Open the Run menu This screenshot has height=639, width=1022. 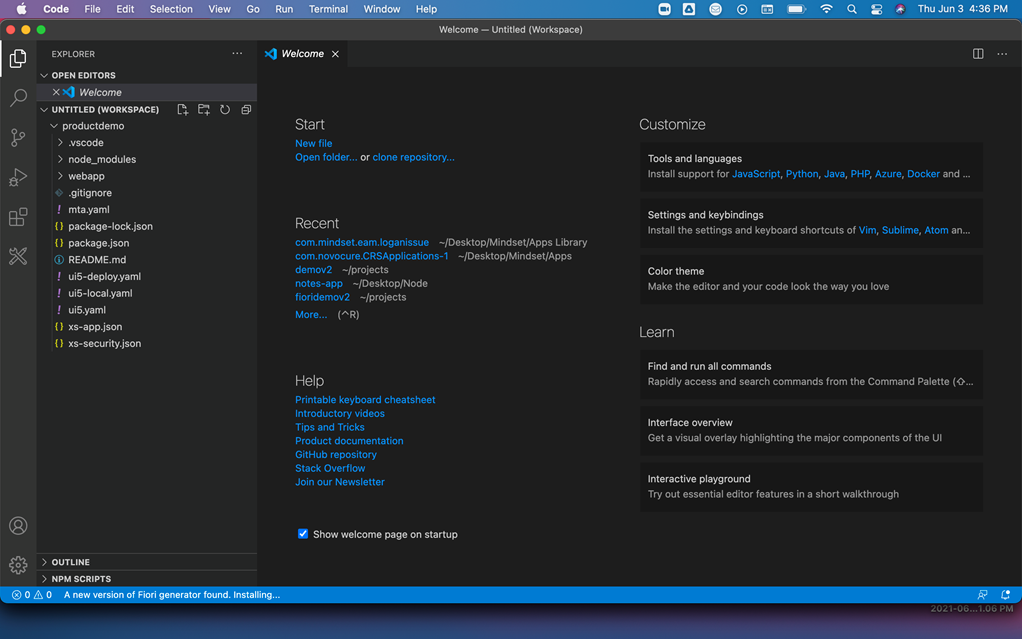284,9
